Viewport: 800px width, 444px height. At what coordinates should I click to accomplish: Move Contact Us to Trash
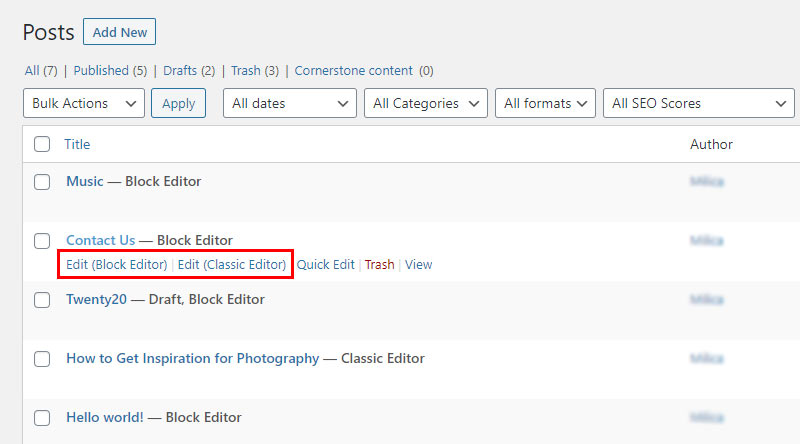click(x=379, y=264)
